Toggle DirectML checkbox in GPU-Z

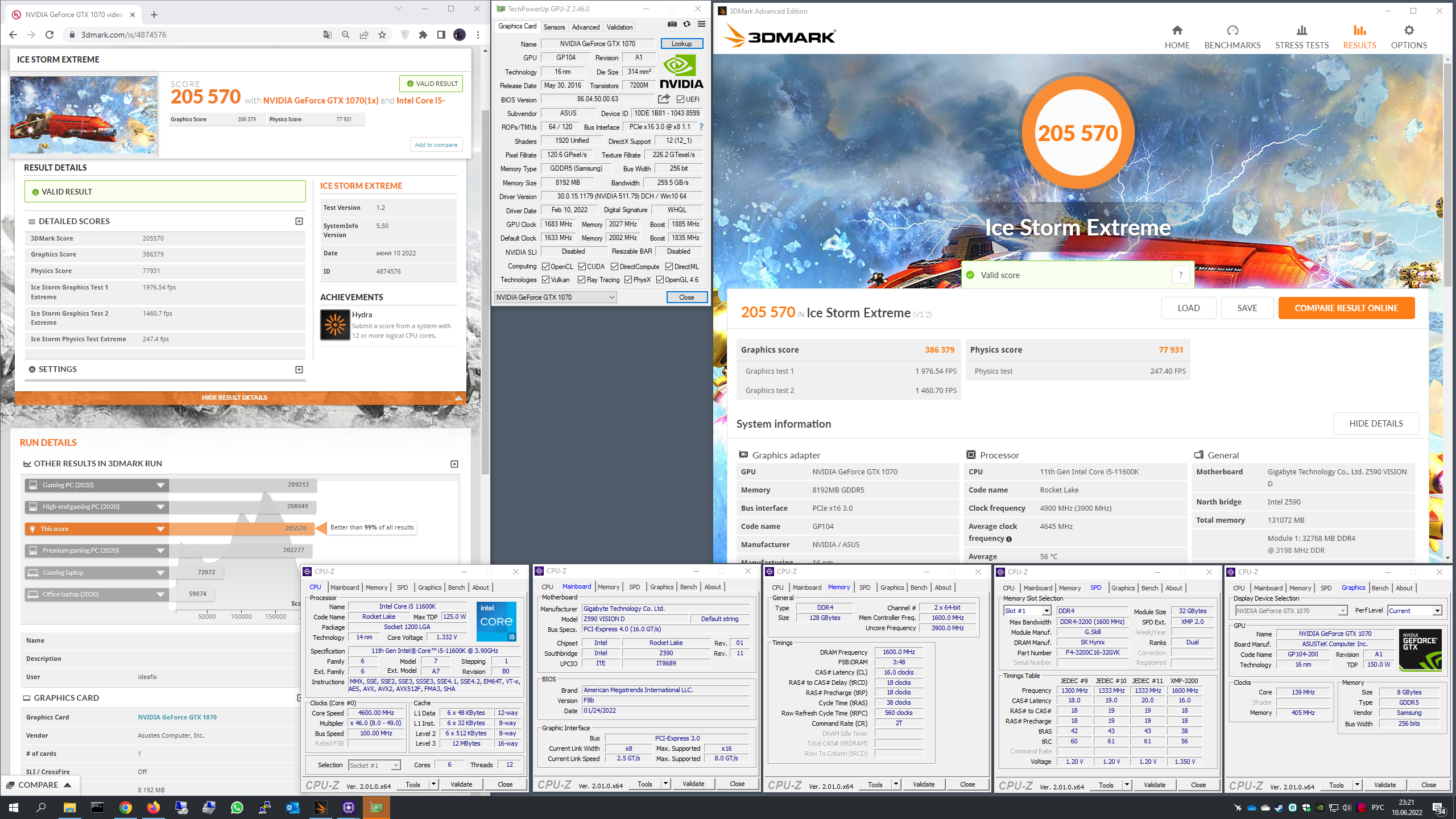point(669,266)
